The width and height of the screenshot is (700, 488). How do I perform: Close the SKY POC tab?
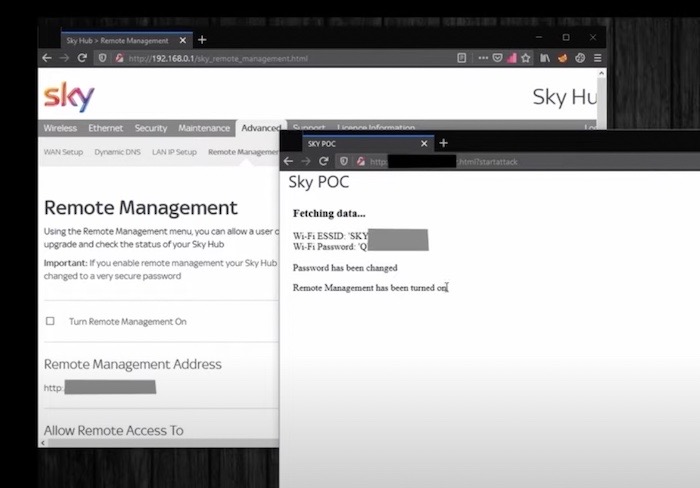(x=424, y=144)
